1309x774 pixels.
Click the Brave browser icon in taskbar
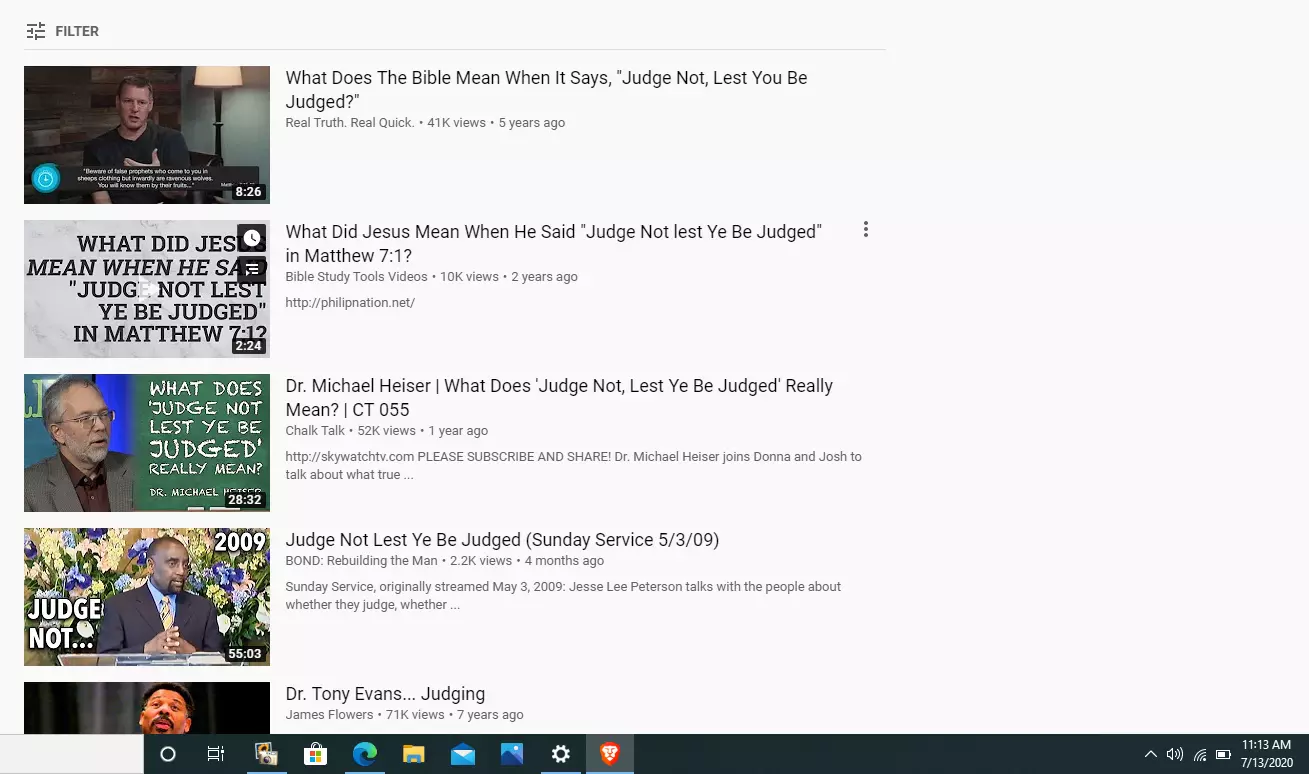[x=609, y=754]
